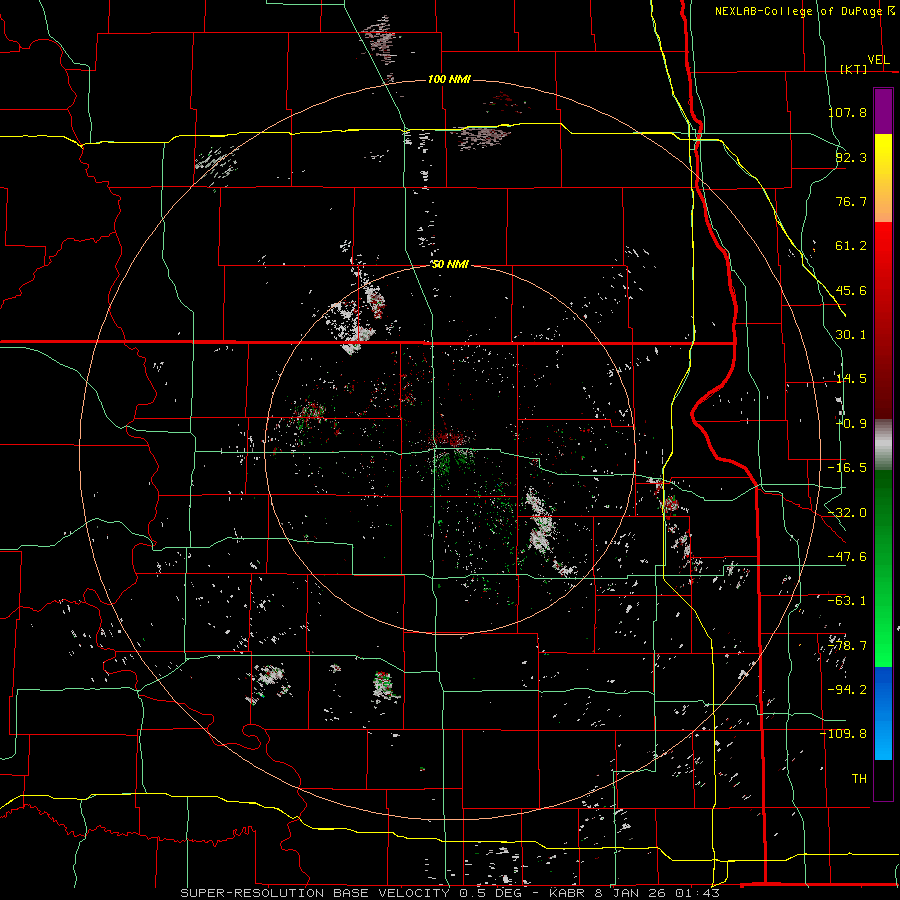Click the gray near-zero velocity scale segment
900x900 pixels.
(883, 445)
